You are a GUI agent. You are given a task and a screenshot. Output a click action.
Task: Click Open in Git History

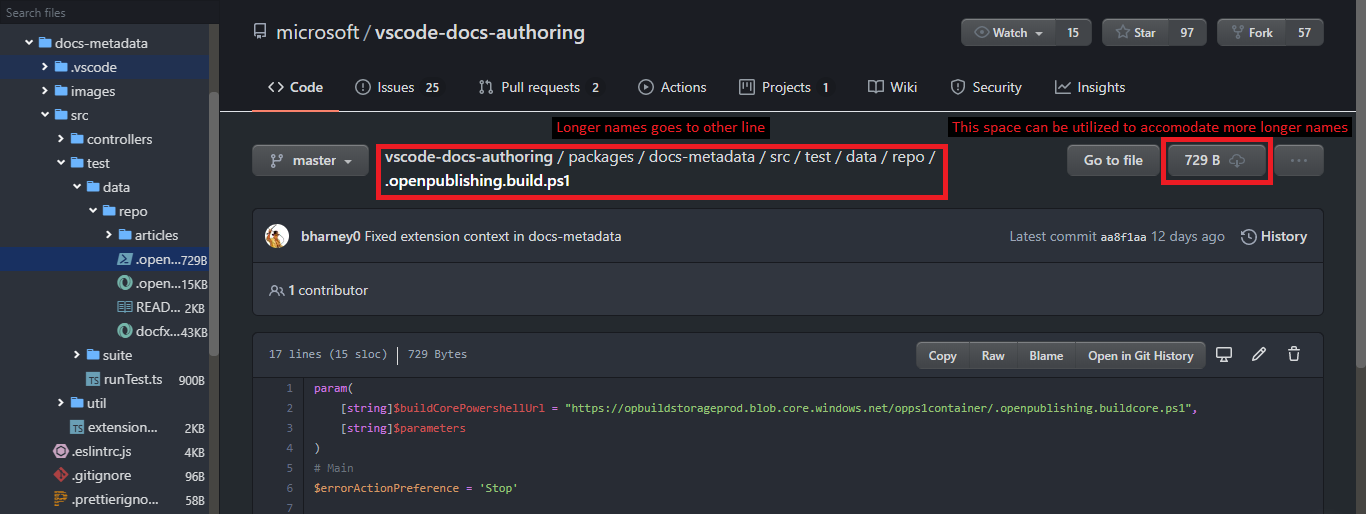[1140, 355]
